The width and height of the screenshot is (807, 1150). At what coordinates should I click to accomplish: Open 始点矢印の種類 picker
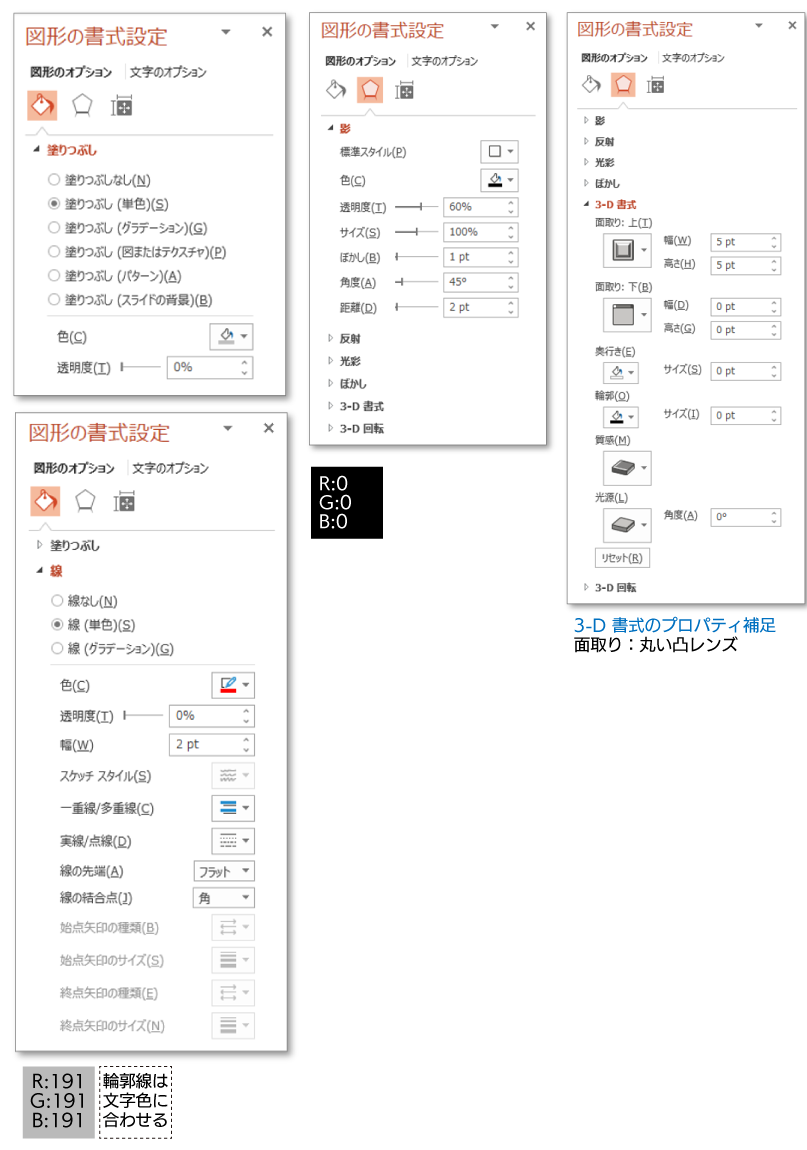click(233, 928)
